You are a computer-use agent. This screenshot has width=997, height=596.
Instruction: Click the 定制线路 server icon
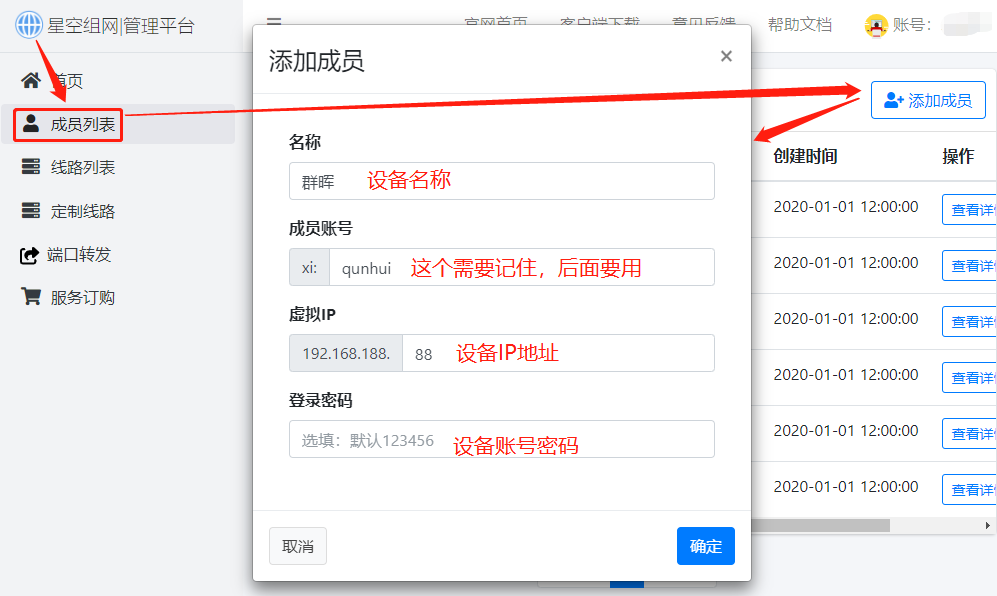click(31, 211)
